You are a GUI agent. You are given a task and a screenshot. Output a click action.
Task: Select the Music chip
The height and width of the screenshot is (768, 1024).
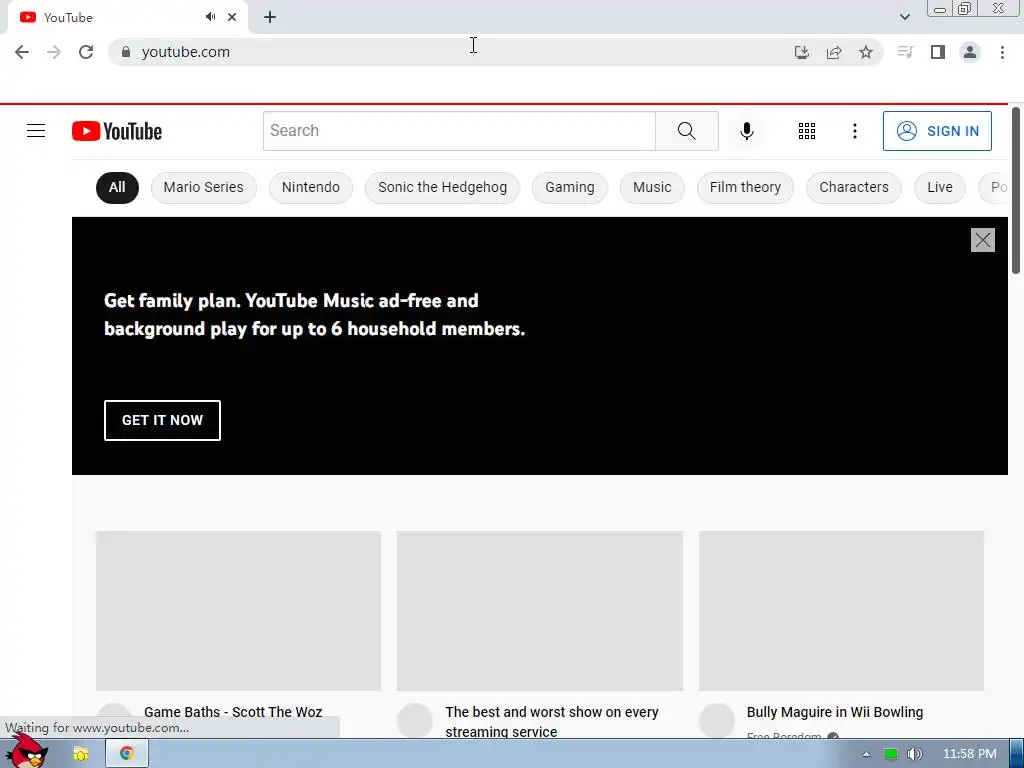652,187
